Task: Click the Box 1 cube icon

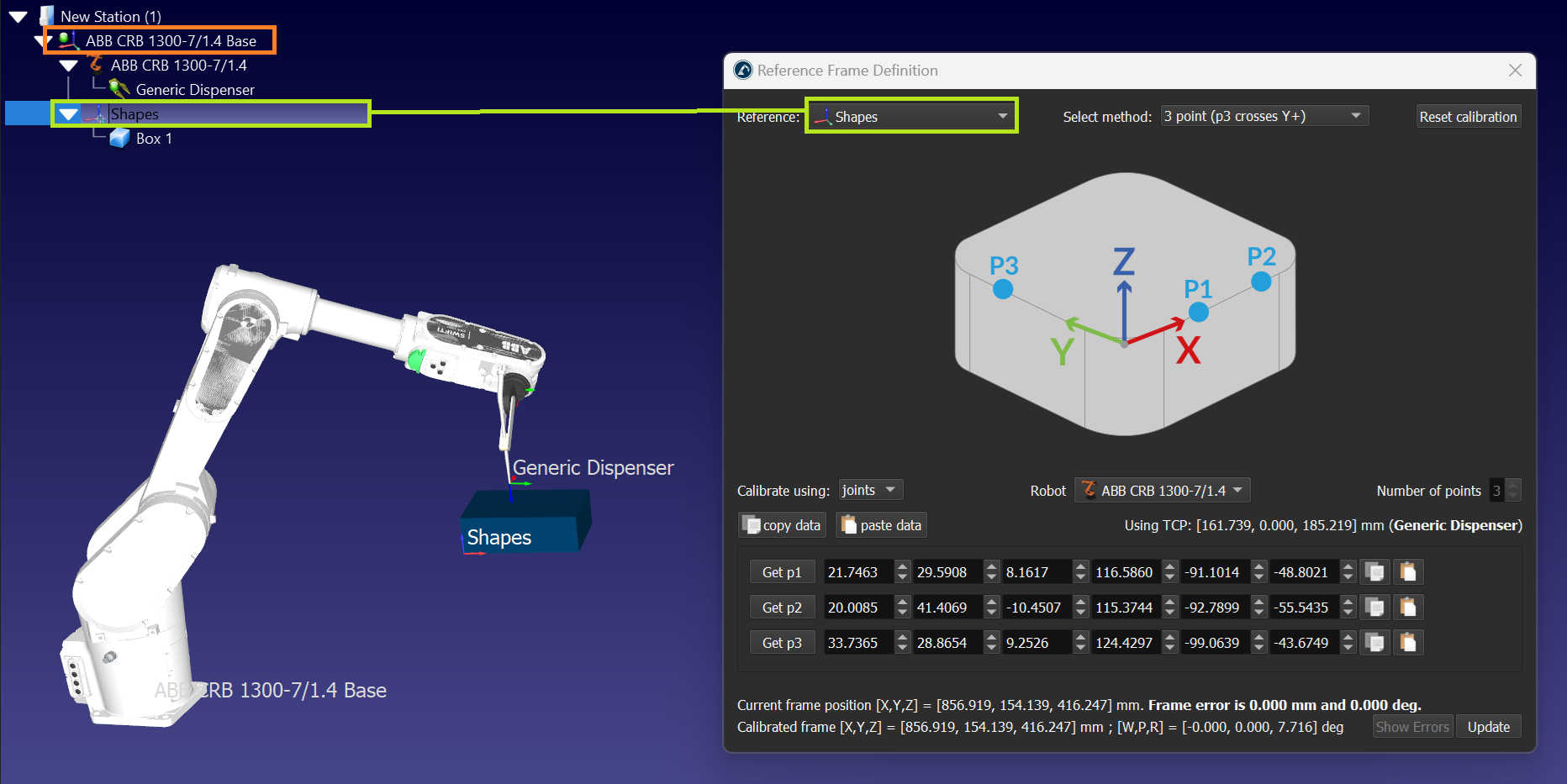Action: click(119, 139)
